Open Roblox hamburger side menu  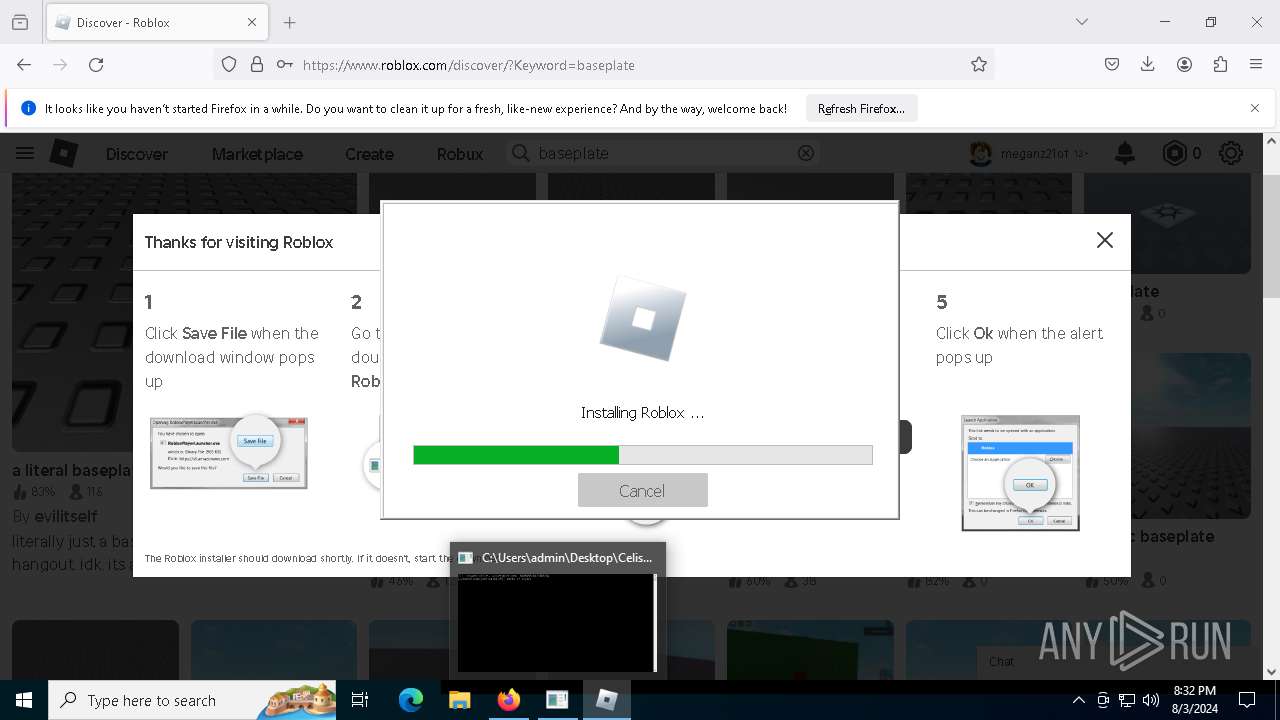point(24,153)
